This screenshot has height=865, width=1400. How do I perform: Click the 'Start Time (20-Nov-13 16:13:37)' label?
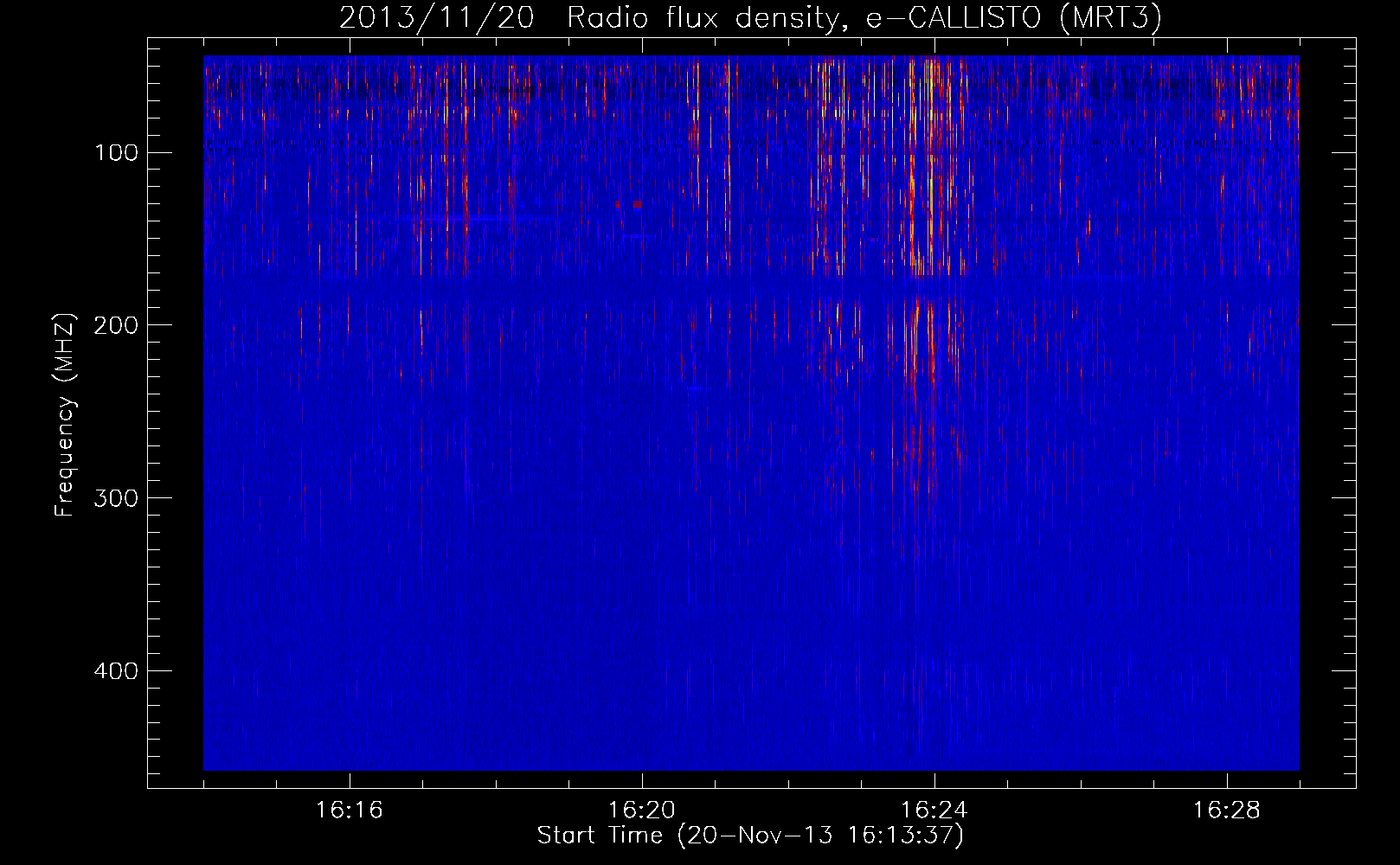(x=750, y=836)
